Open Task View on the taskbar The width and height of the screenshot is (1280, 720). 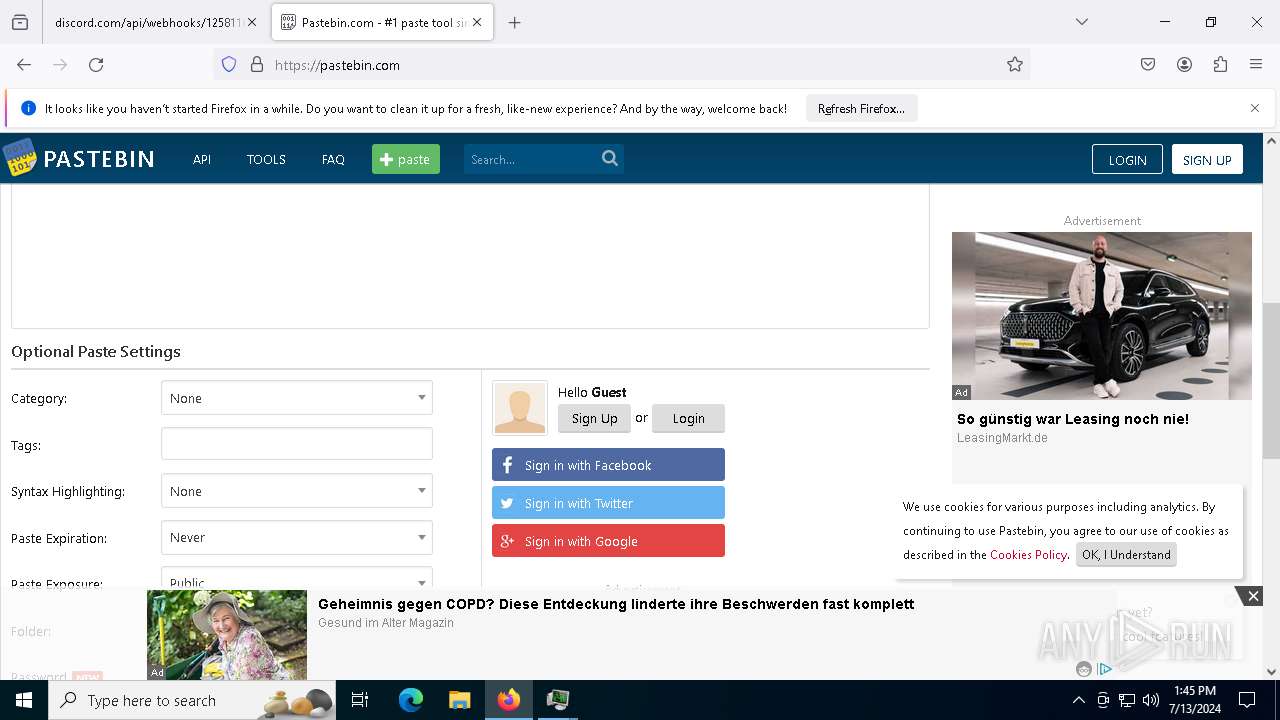pyautogui.click(x=360, y=700)
